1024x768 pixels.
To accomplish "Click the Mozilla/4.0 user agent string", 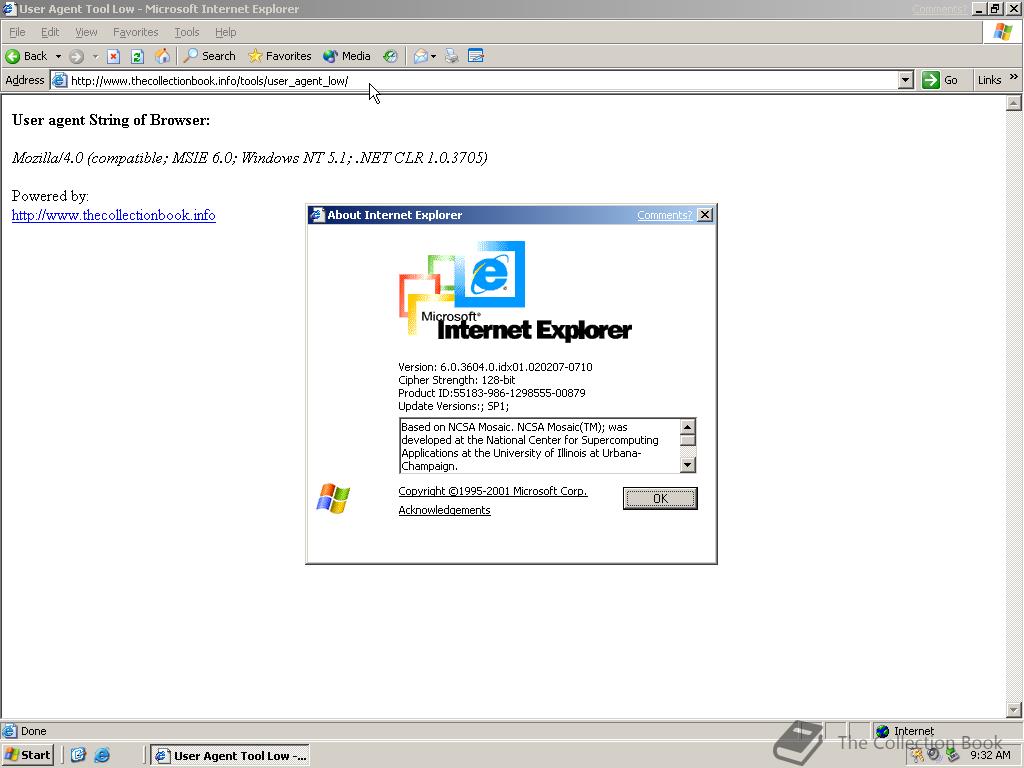I will click(249, 158).
